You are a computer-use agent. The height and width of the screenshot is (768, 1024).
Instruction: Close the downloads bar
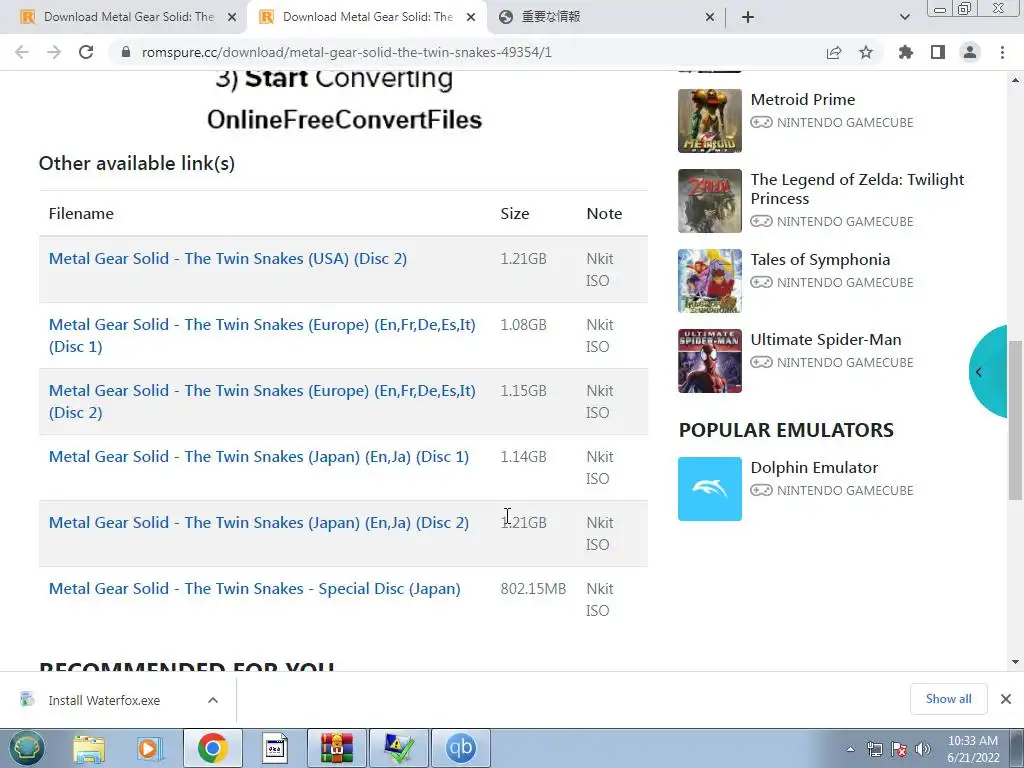pos(1006,699)
